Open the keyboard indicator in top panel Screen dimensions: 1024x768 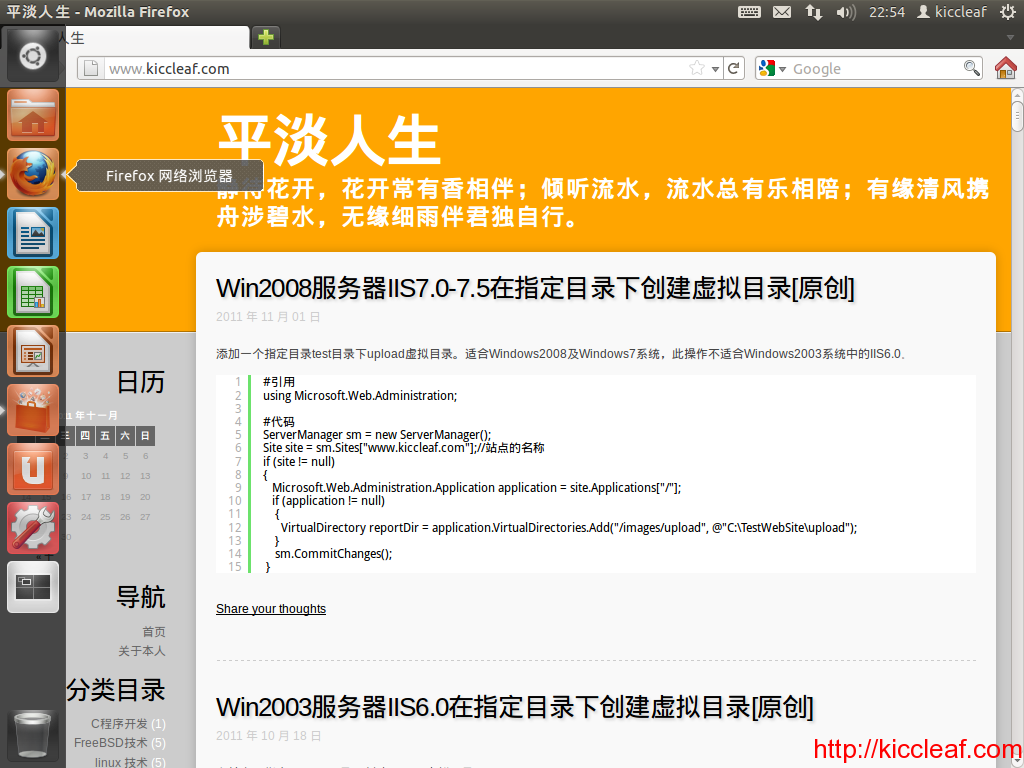(x=749, y=12)
